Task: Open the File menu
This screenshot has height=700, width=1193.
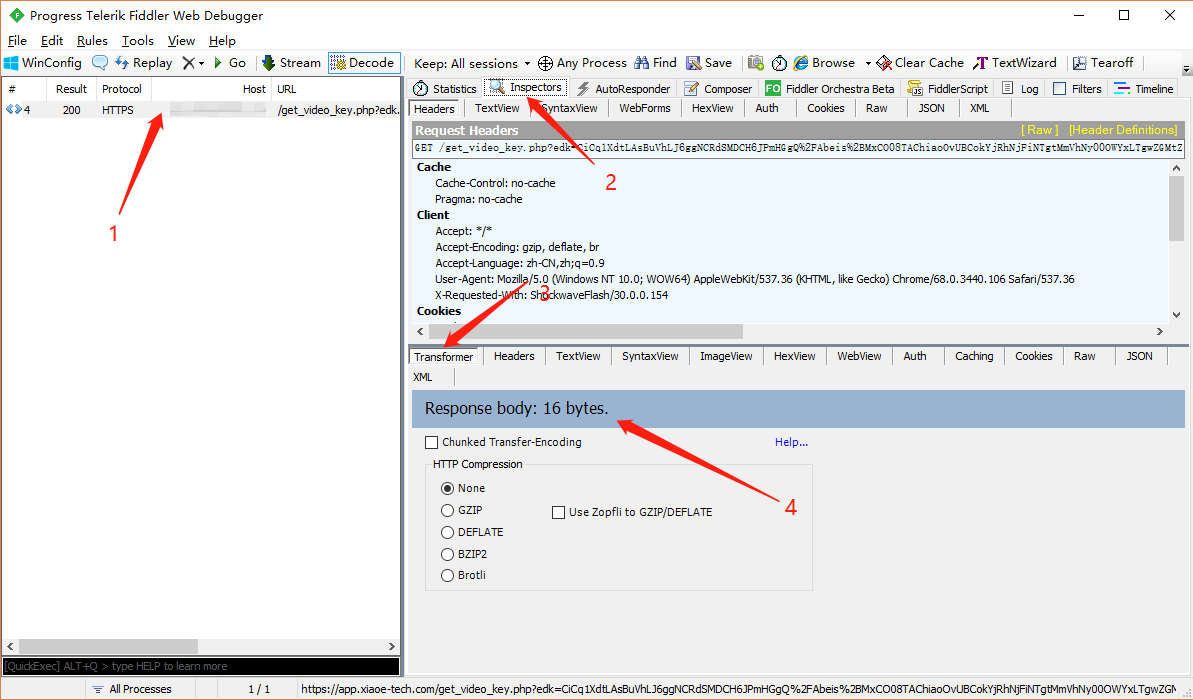Action: point(17,40)
